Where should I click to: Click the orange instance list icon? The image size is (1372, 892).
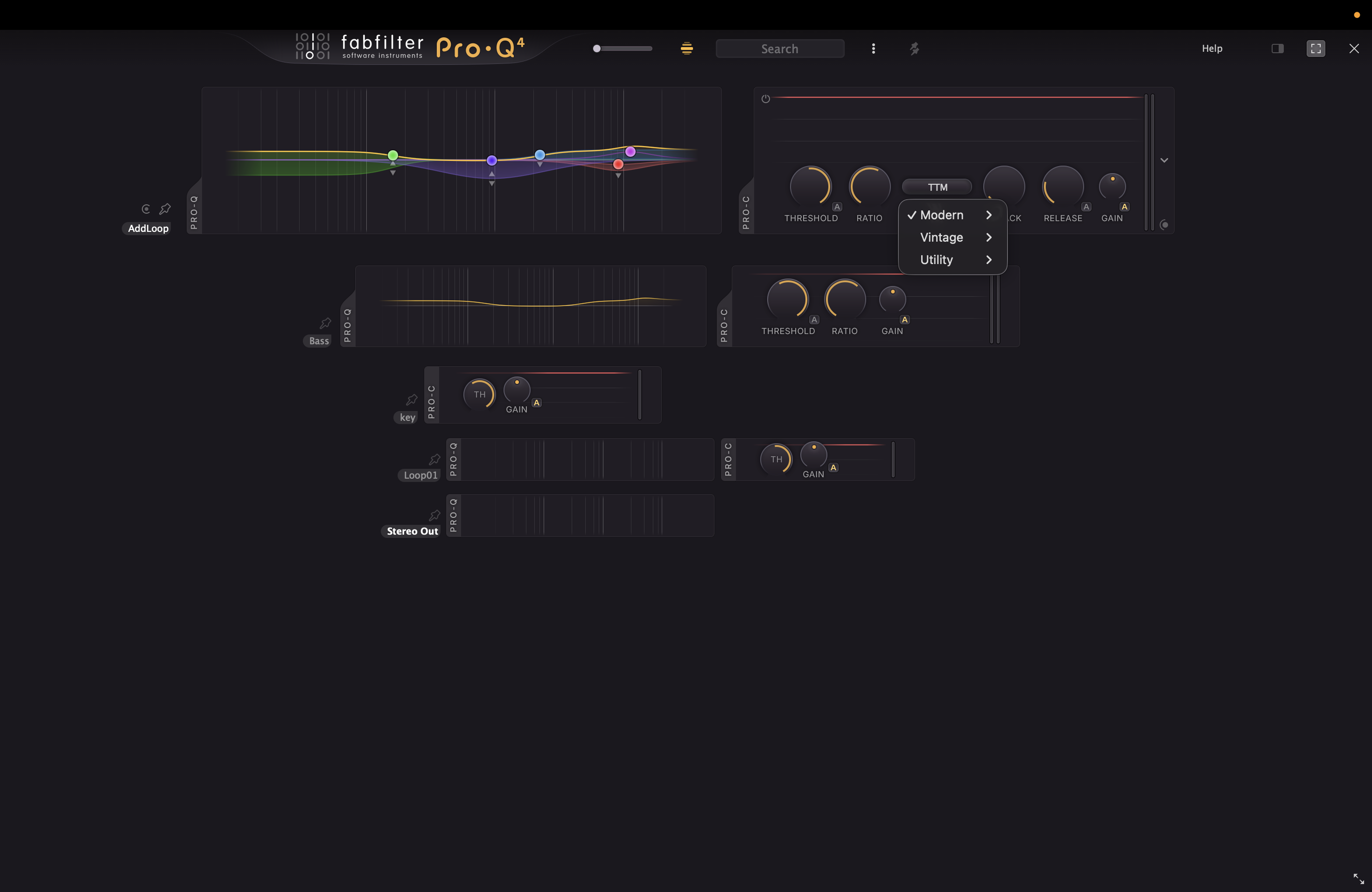point(686,49)
